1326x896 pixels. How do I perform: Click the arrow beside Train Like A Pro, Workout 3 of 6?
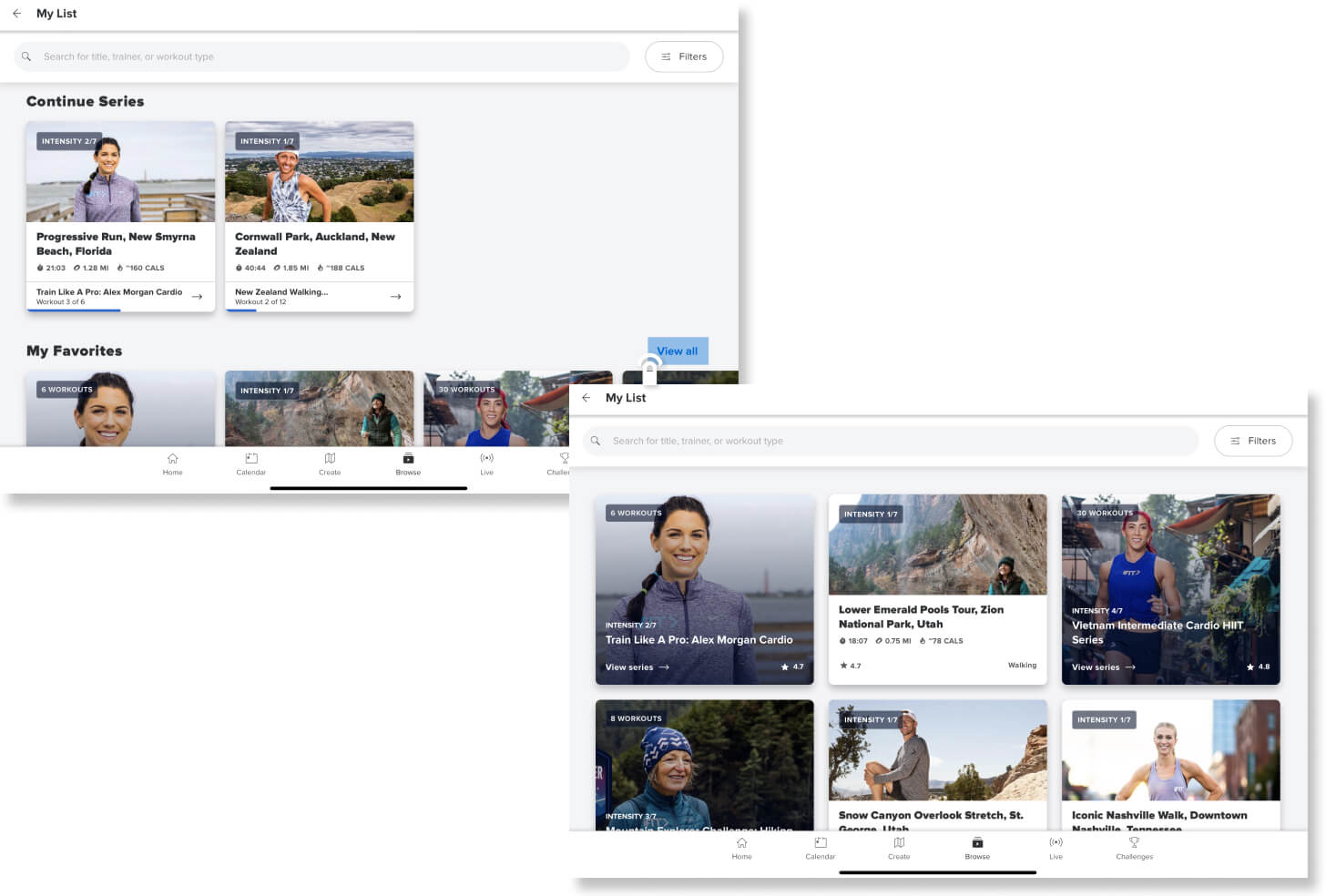coord(197,296)
